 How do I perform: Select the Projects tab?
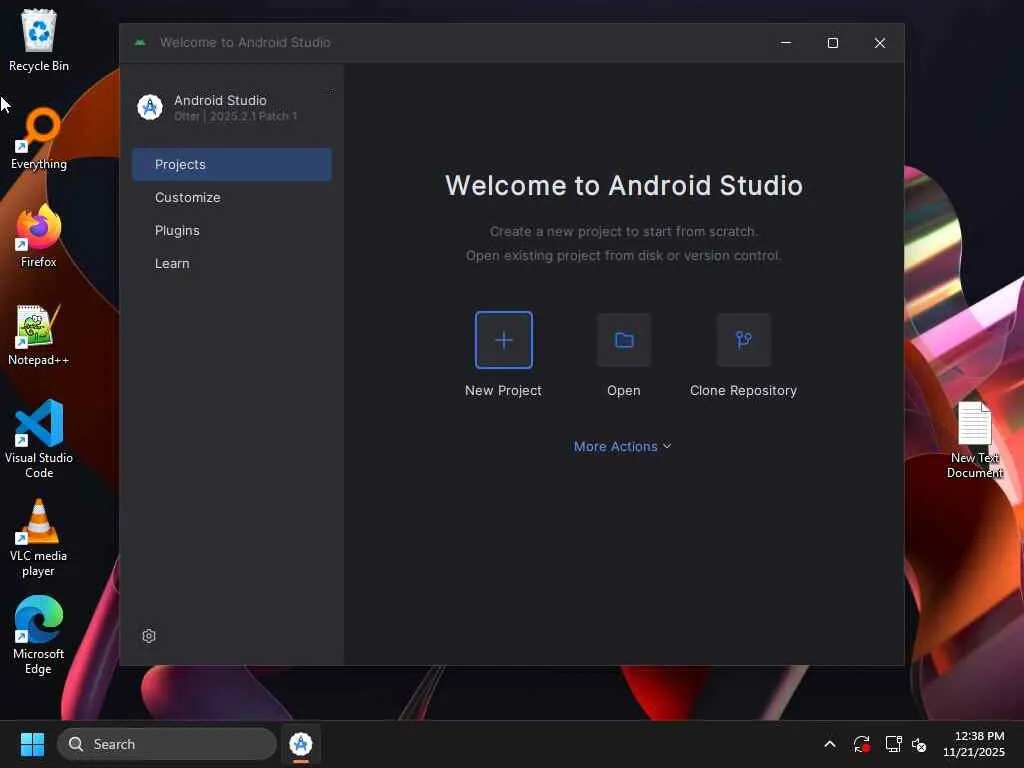point(232,165)
